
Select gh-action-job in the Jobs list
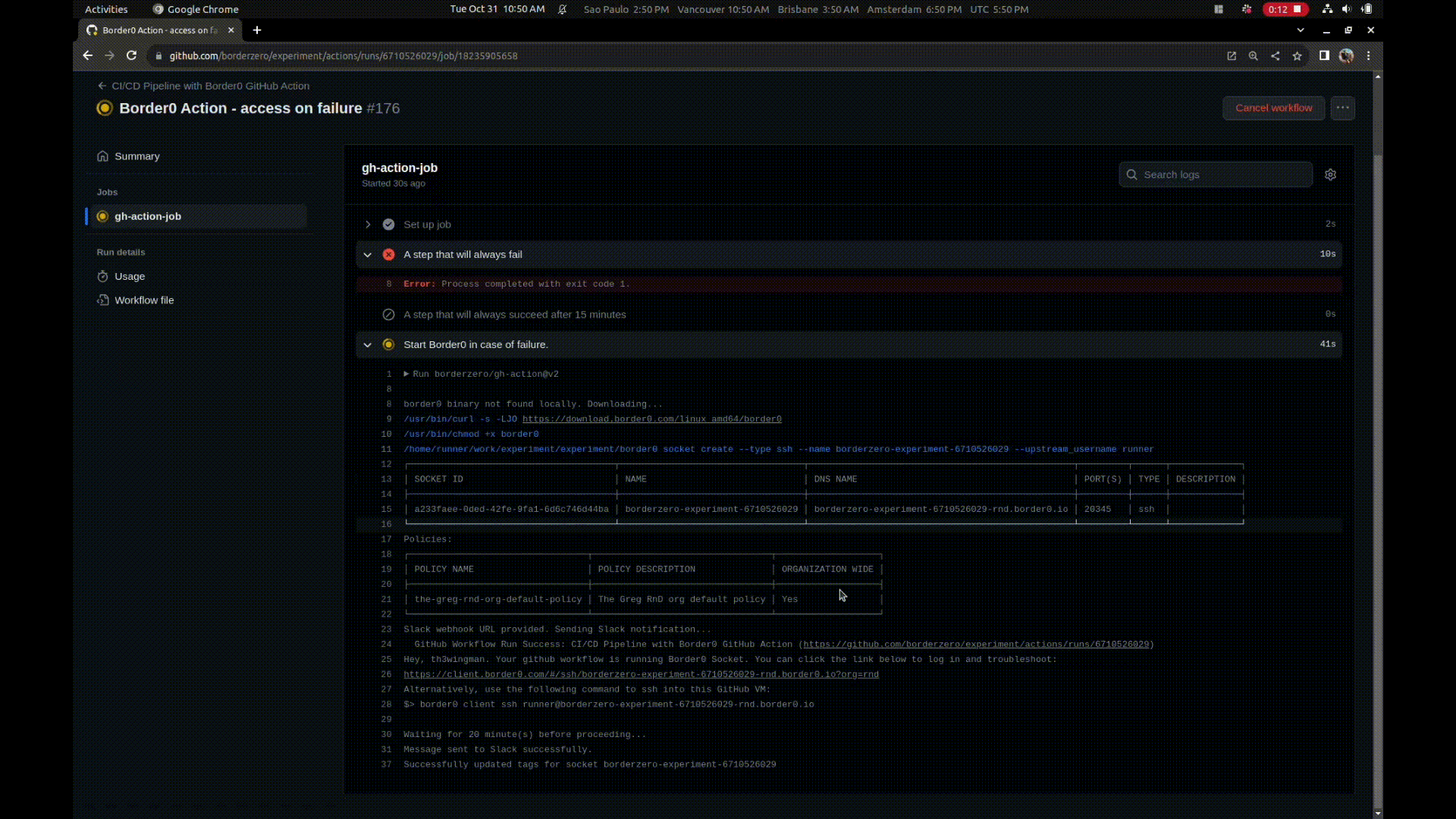pos(148,216)
